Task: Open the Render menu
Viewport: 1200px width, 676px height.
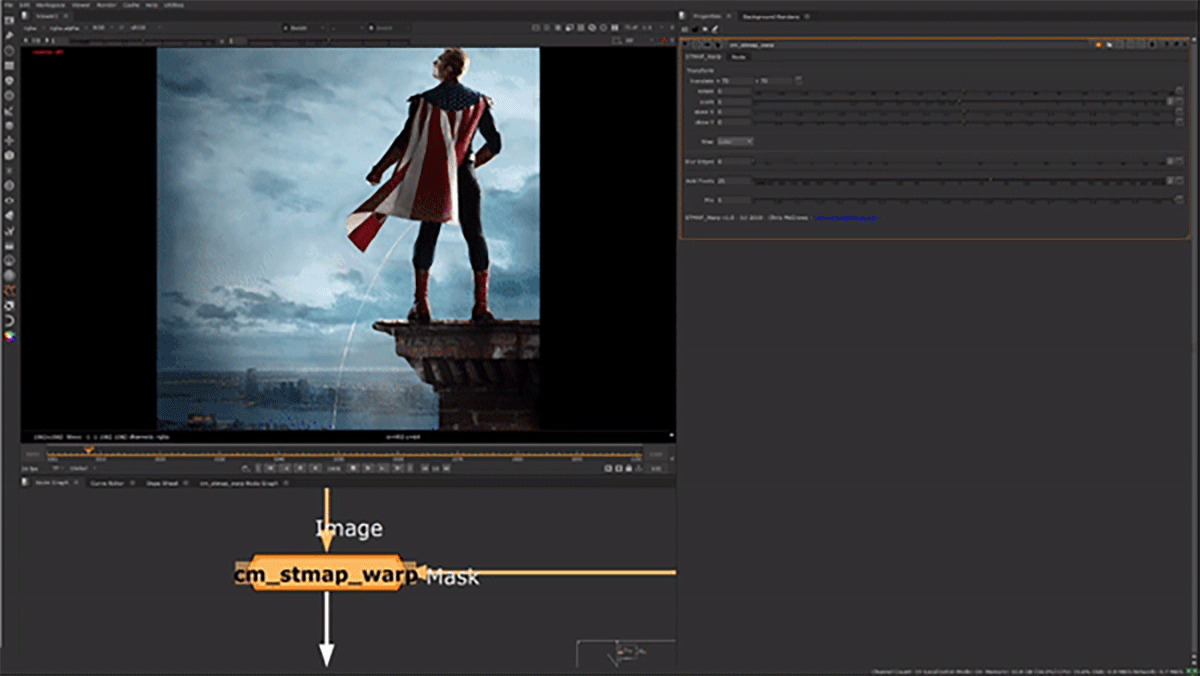Action: click(x=106, y=5)
